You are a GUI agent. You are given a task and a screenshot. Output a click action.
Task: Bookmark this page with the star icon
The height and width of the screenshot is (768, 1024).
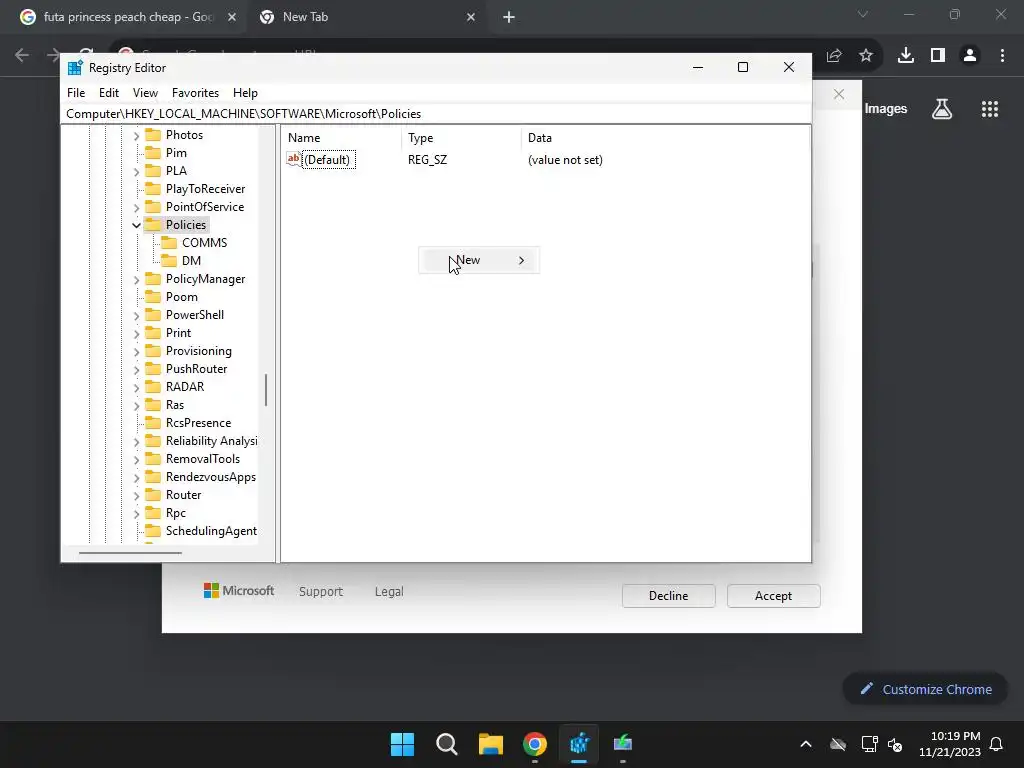click(866, 56)
